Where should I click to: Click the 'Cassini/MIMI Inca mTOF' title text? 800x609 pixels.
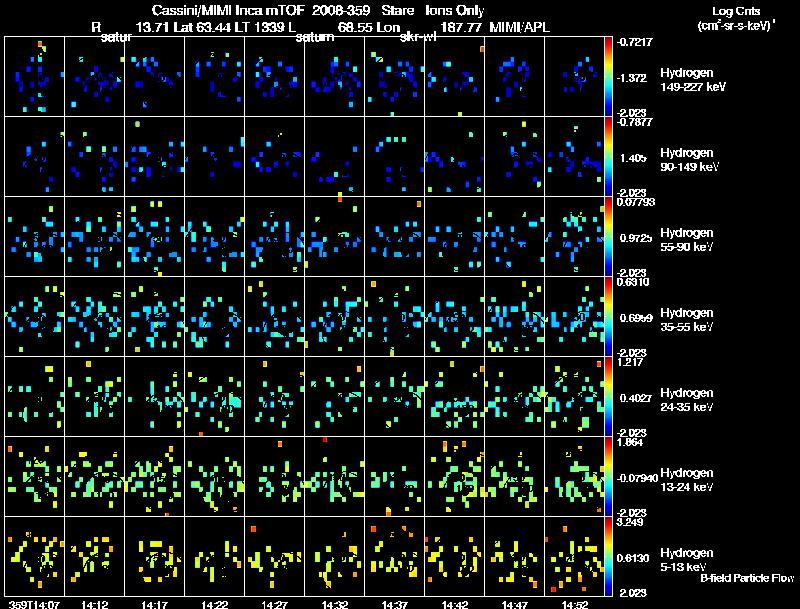(228, 10)
